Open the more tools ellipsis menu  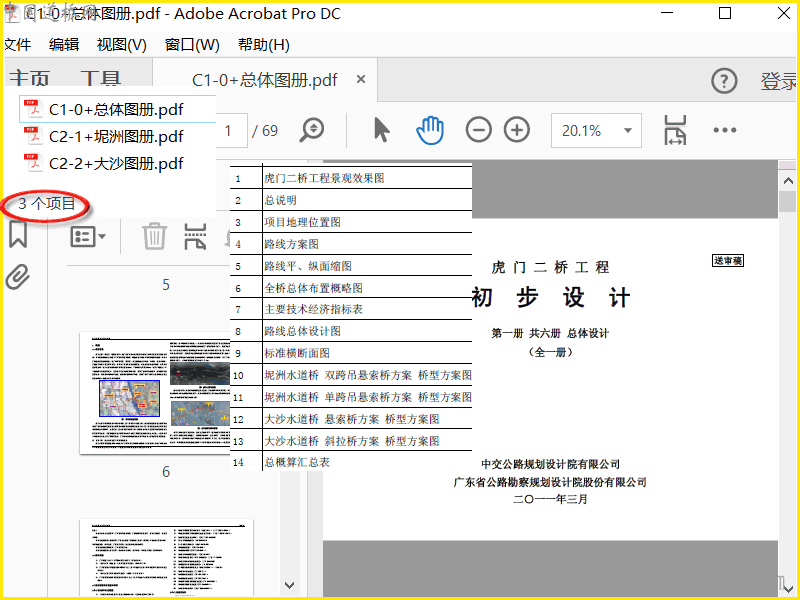click(725, 130)
